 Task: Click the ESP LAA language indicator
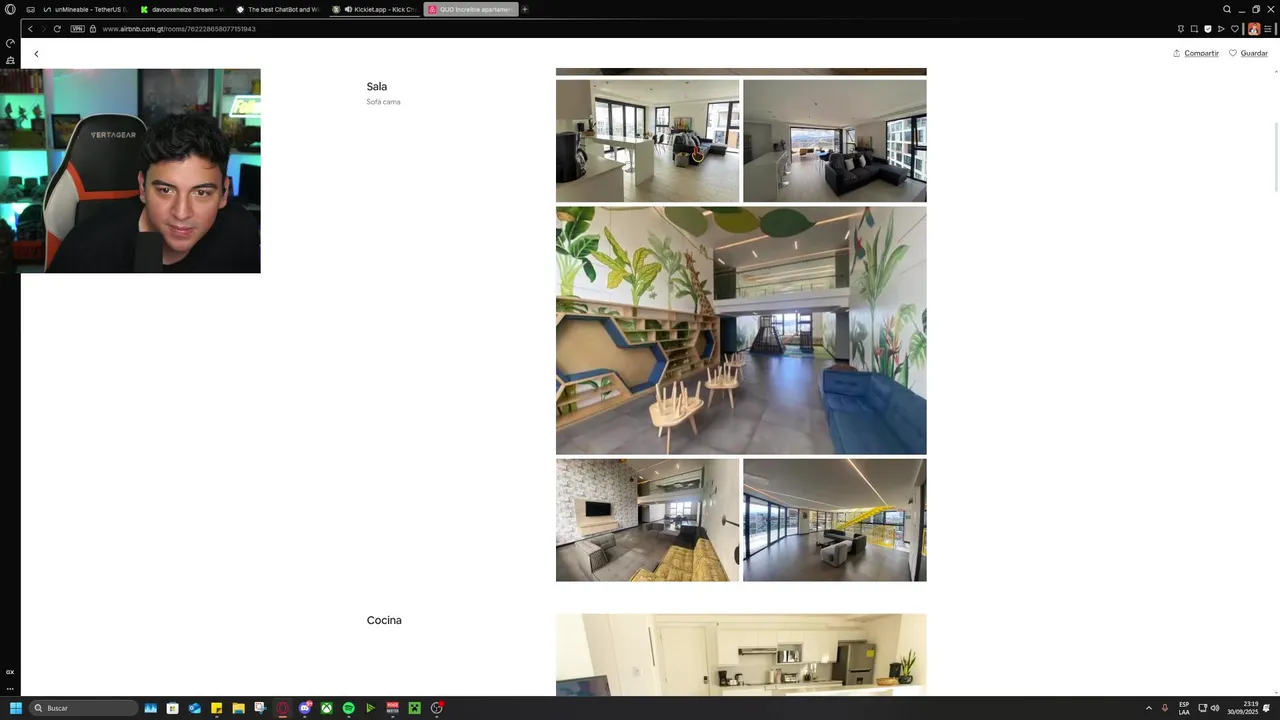point(1184,708)
